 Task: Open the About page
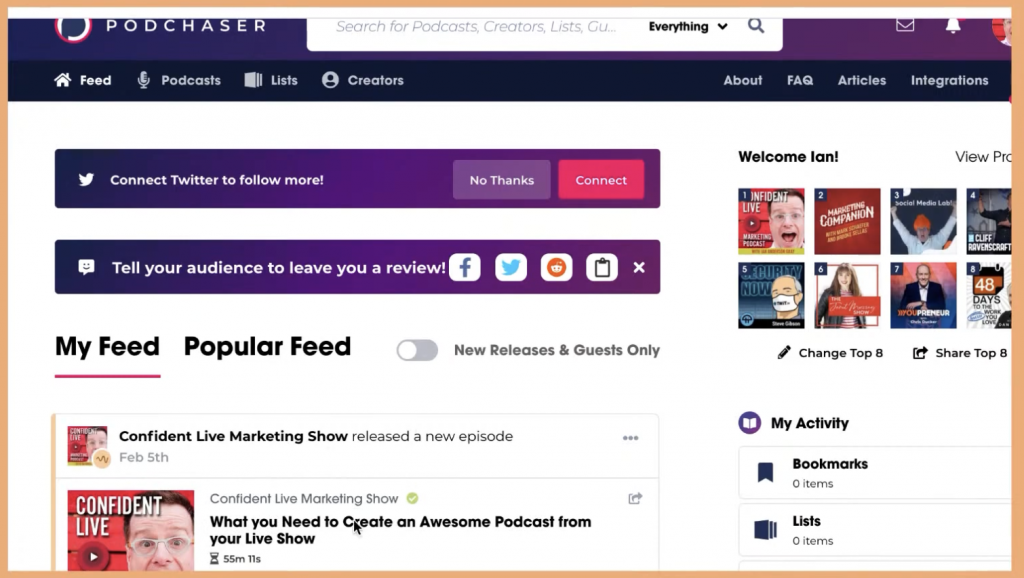[743, 80]
